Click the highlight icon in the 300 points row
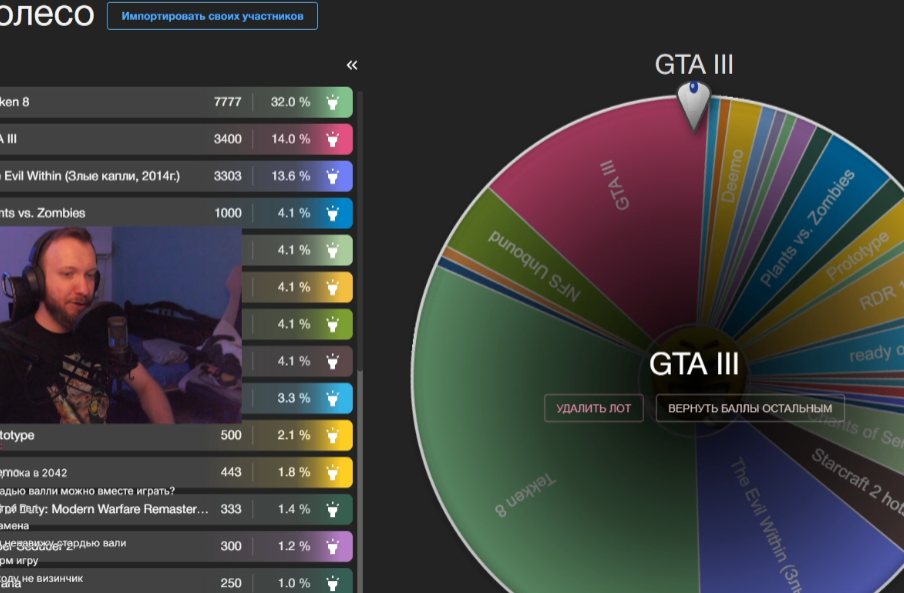The height and width of the screenshot is (593, 904). [333, 546]
